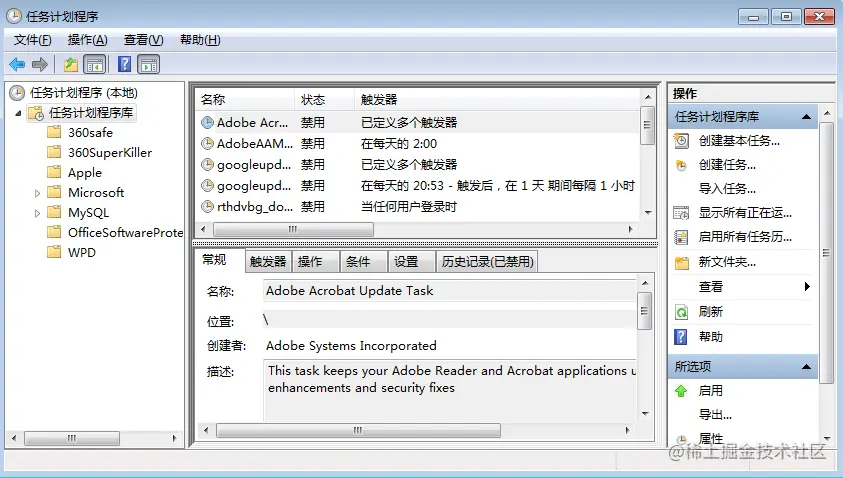This screenshot has height=478, width=843.
Task: Expand the 查看 submenu arrow
Action: click(x=807, y=287)
